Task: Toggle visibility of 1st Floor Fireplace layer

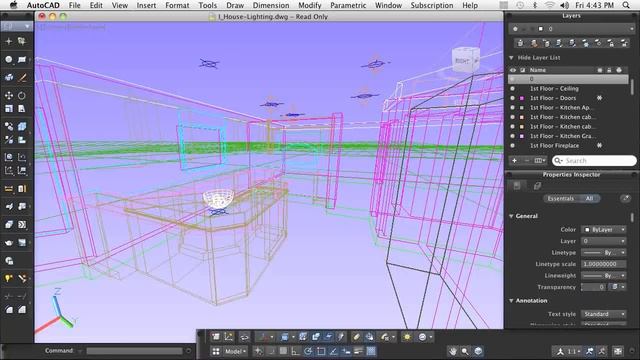Action: click(x=513, y=145)
